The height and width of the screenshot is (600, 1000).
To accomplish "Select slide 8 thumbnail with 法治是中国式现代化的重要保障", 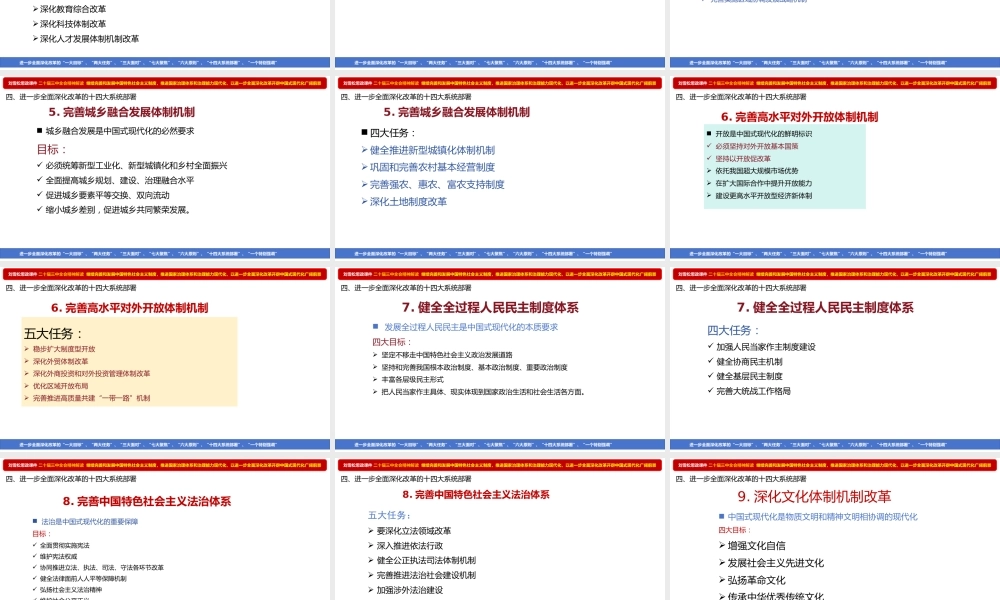I will click(165, 529).
